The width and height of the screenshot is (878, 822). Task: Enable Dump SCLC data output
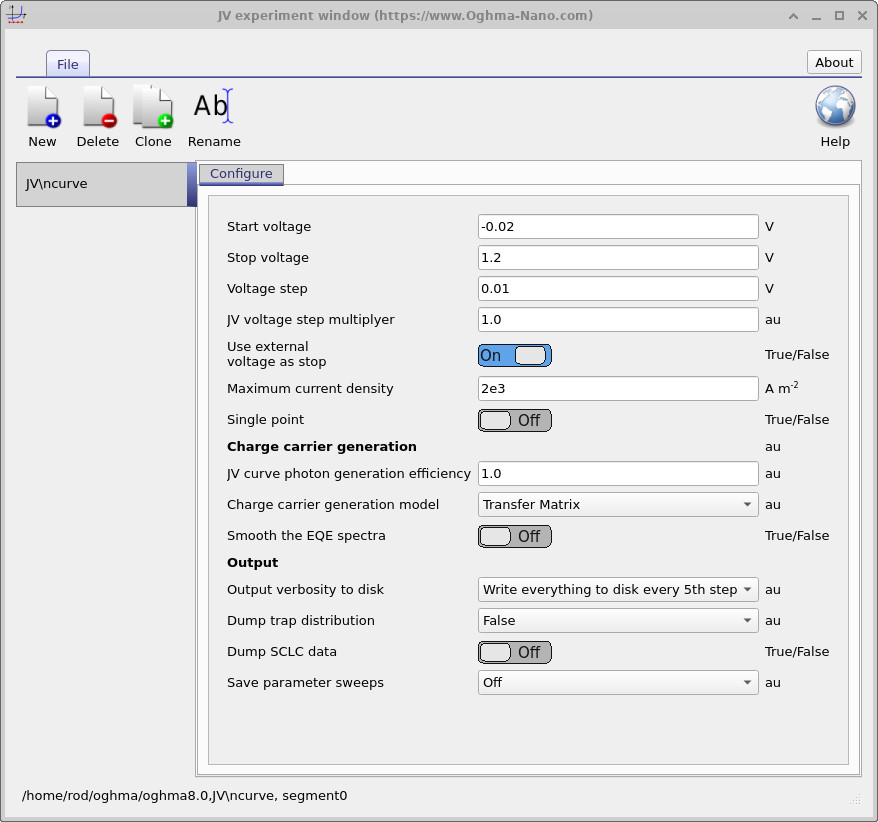pos(514,652)
